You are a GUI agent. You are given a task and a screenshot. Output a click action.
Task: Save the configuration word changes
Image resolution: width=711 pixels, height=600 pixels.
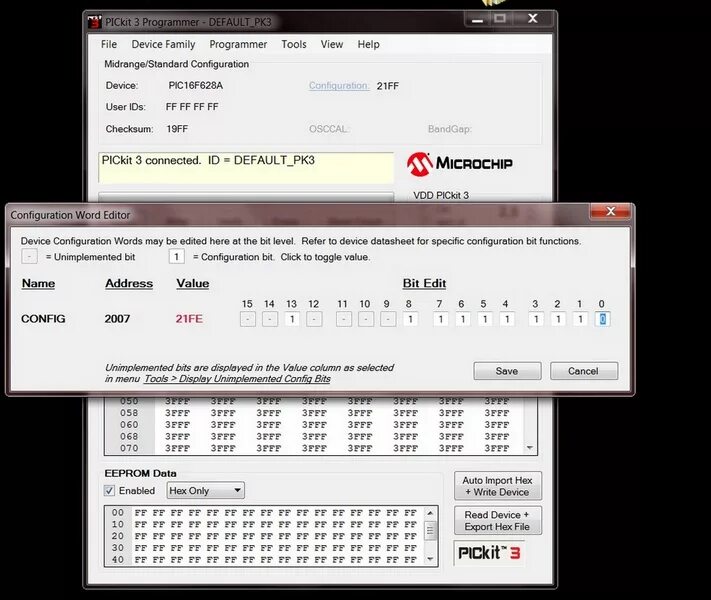pyautogui.click(x=507, y=371)
